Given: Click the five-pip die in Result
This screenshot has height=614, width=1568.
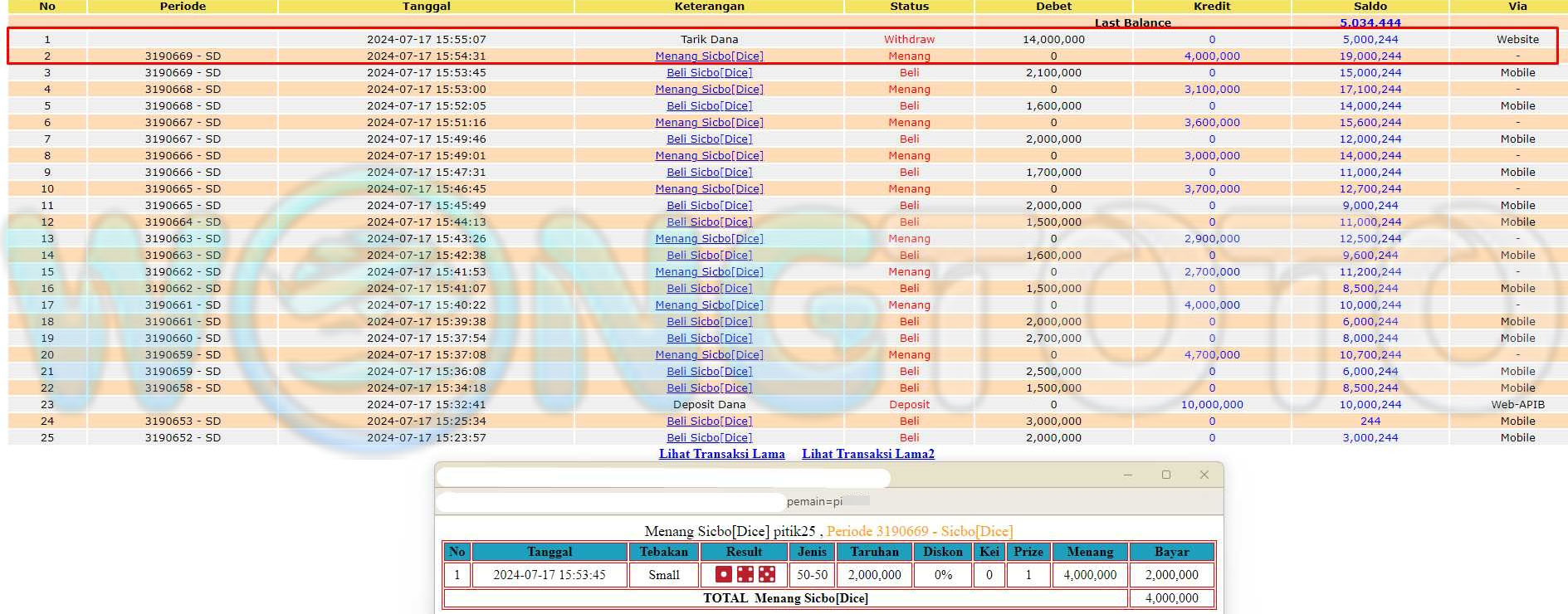Looking at the screenshot, I should [x=767, y=574].
